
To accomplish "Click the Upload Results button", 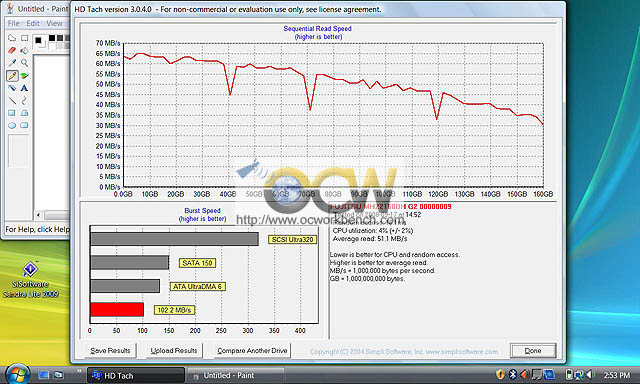I will [174, 351].
